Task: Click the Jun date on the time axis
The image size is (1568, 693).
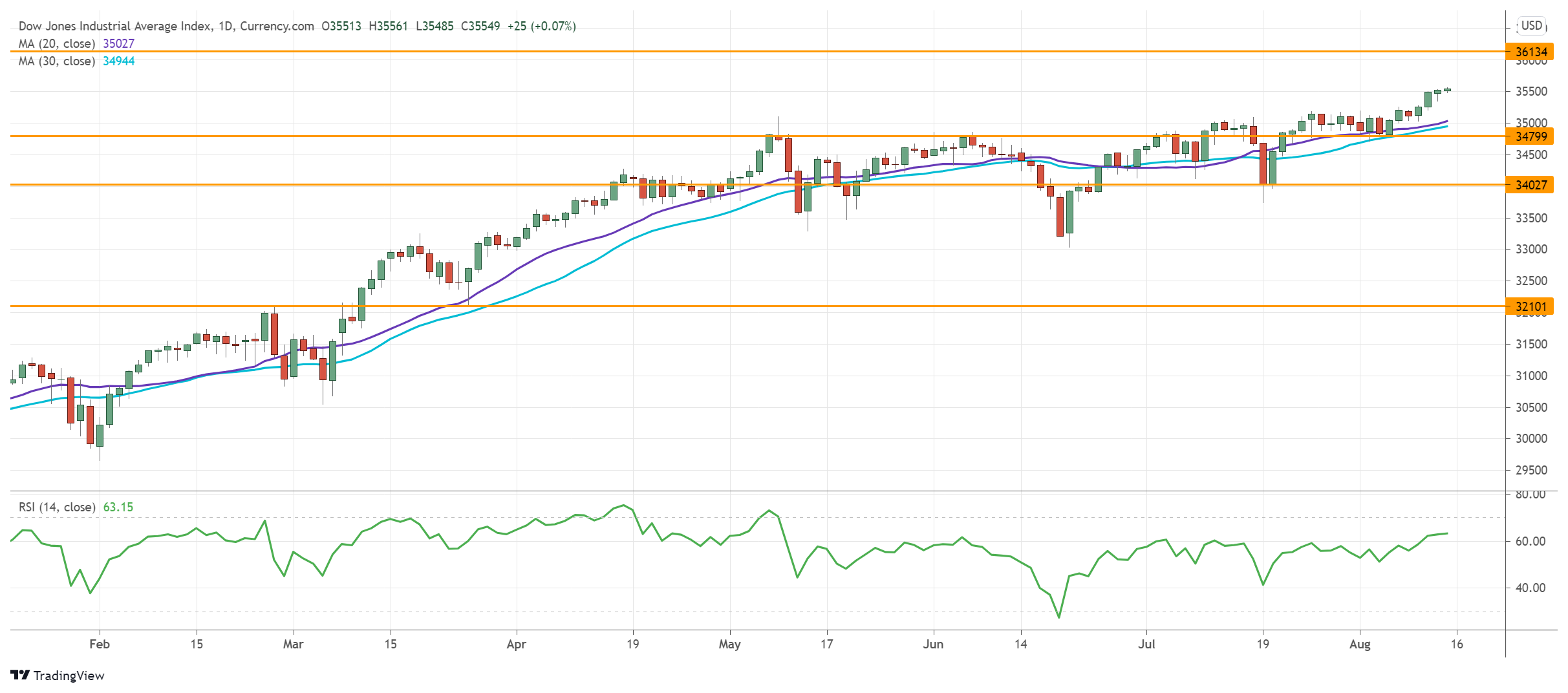Action: click(x=933, y=644)
